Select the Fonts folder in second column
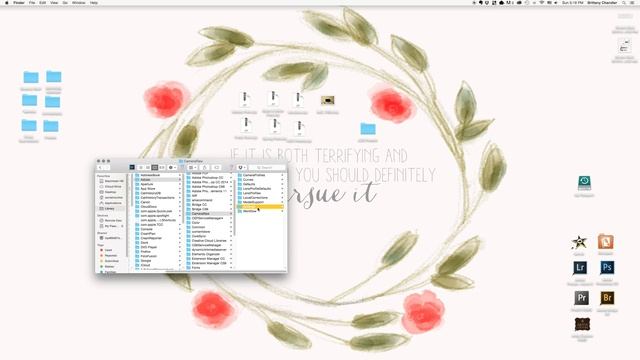This screenshot has height=360, width=640. click(x=209, y=267)
